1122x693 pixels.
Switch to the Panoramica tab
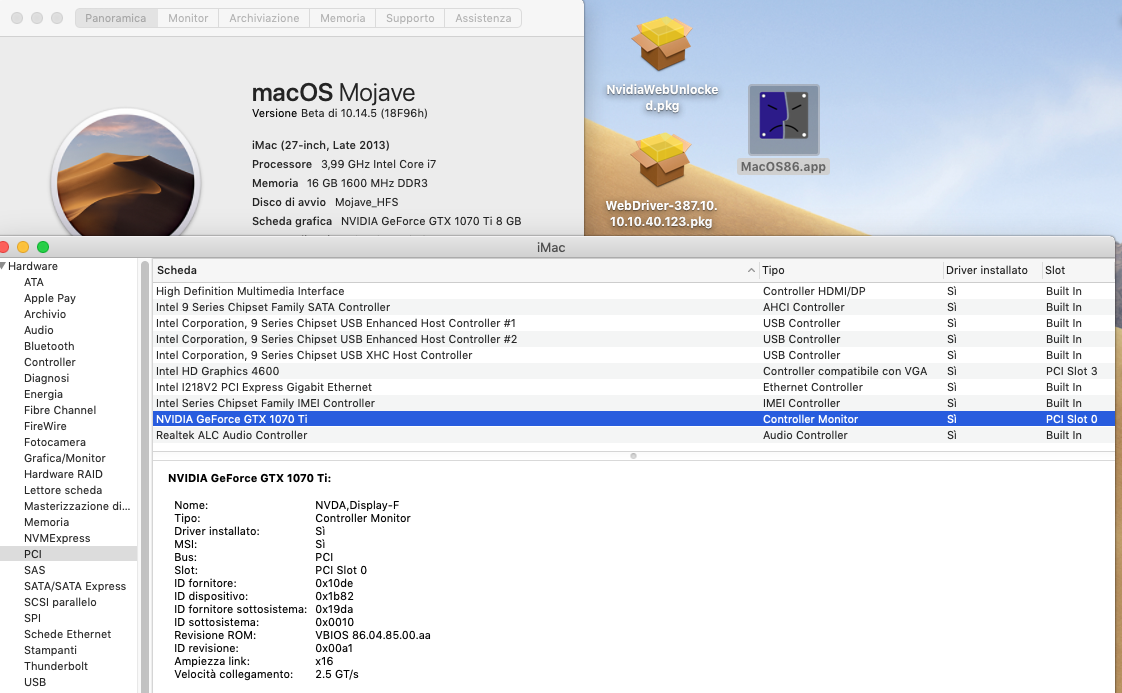(x=116, y=18)
